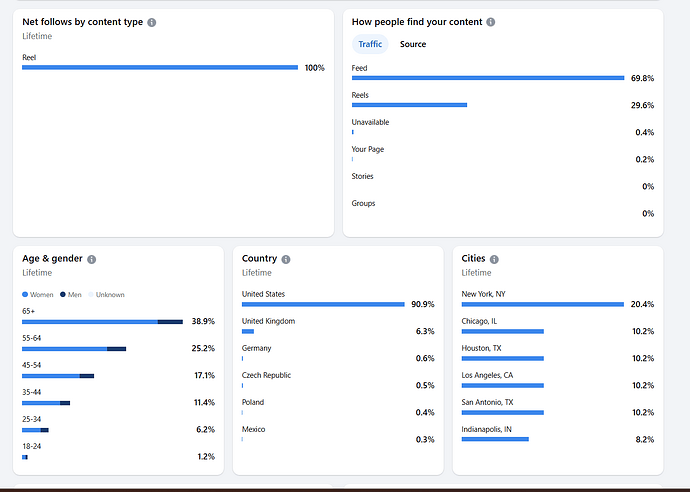Click the Women legend dot
690x492 pixels.
click(x=26, y=295)
